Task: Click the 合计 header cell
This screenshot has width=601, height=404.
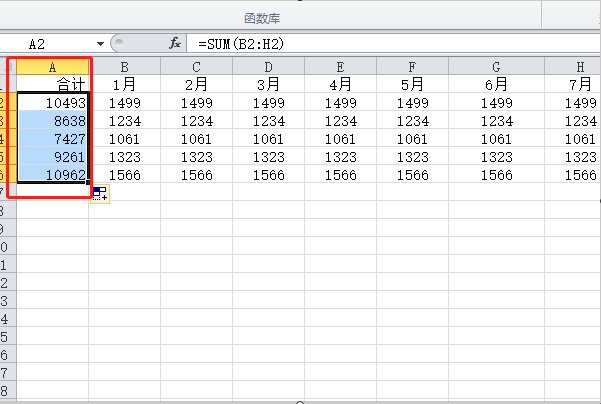Action: [52, 84]
